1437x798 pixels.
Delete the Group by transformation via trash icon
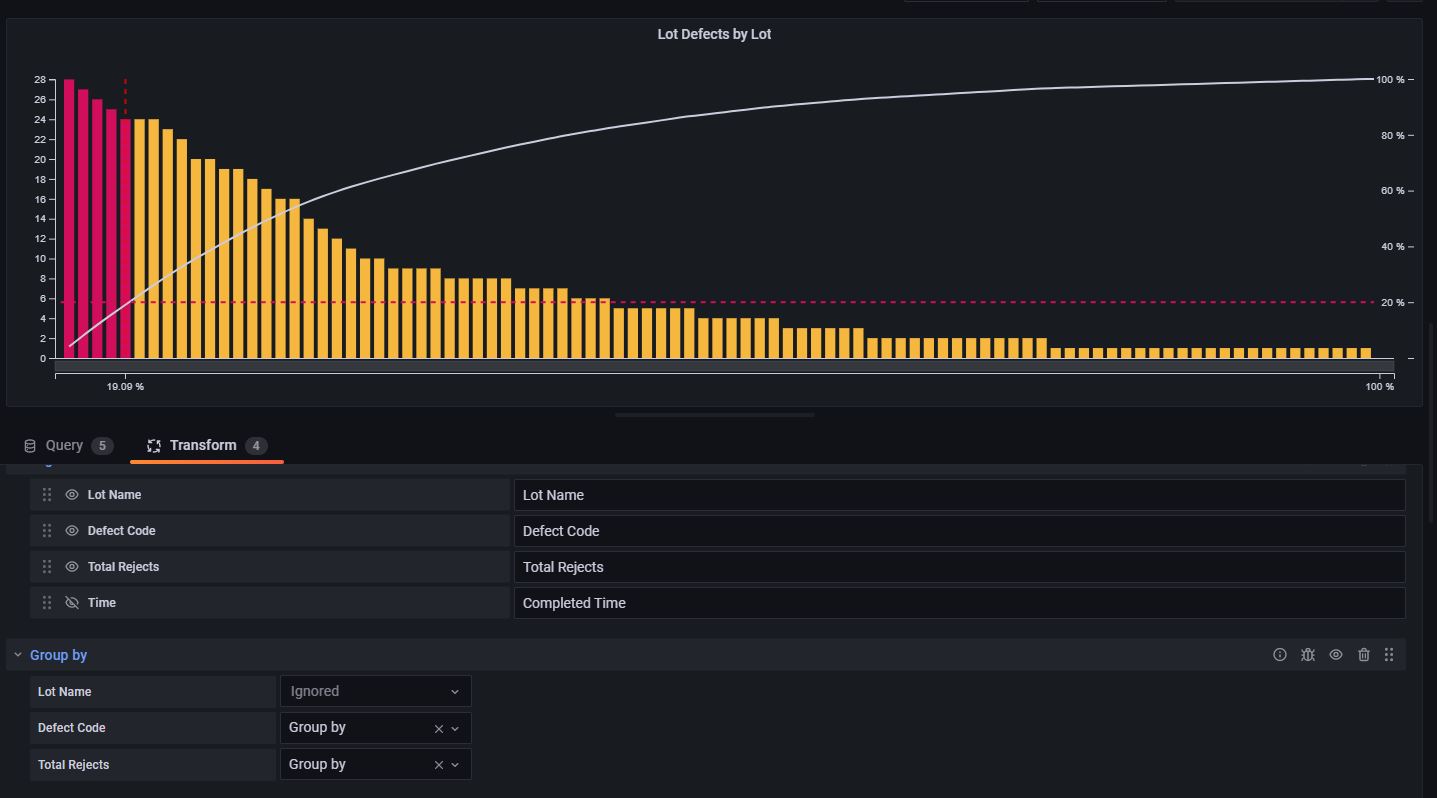[x=1364, y=654]
